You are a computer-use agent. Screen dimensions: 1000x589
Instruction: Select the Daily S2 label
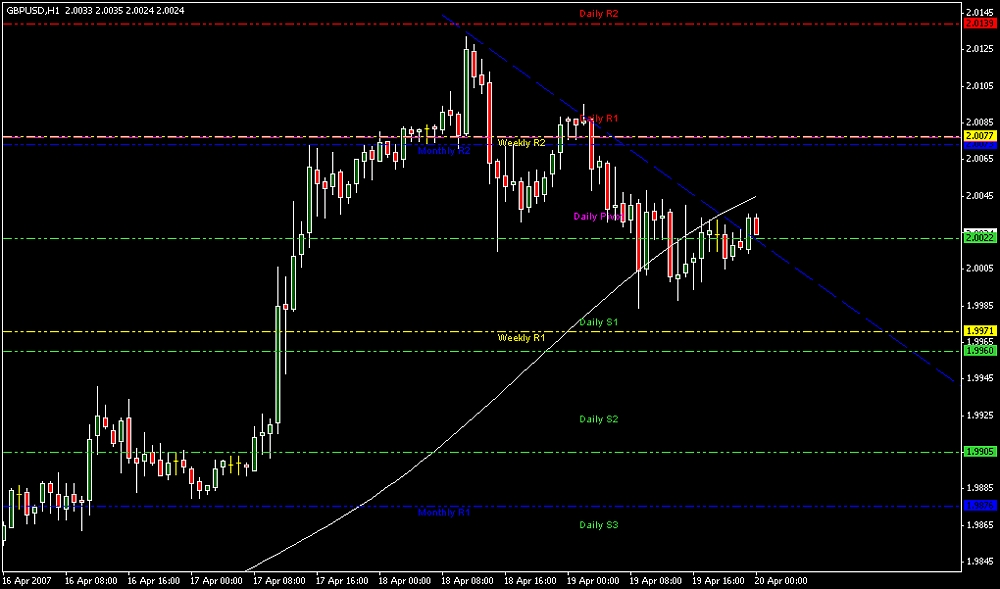pos(599,419)
